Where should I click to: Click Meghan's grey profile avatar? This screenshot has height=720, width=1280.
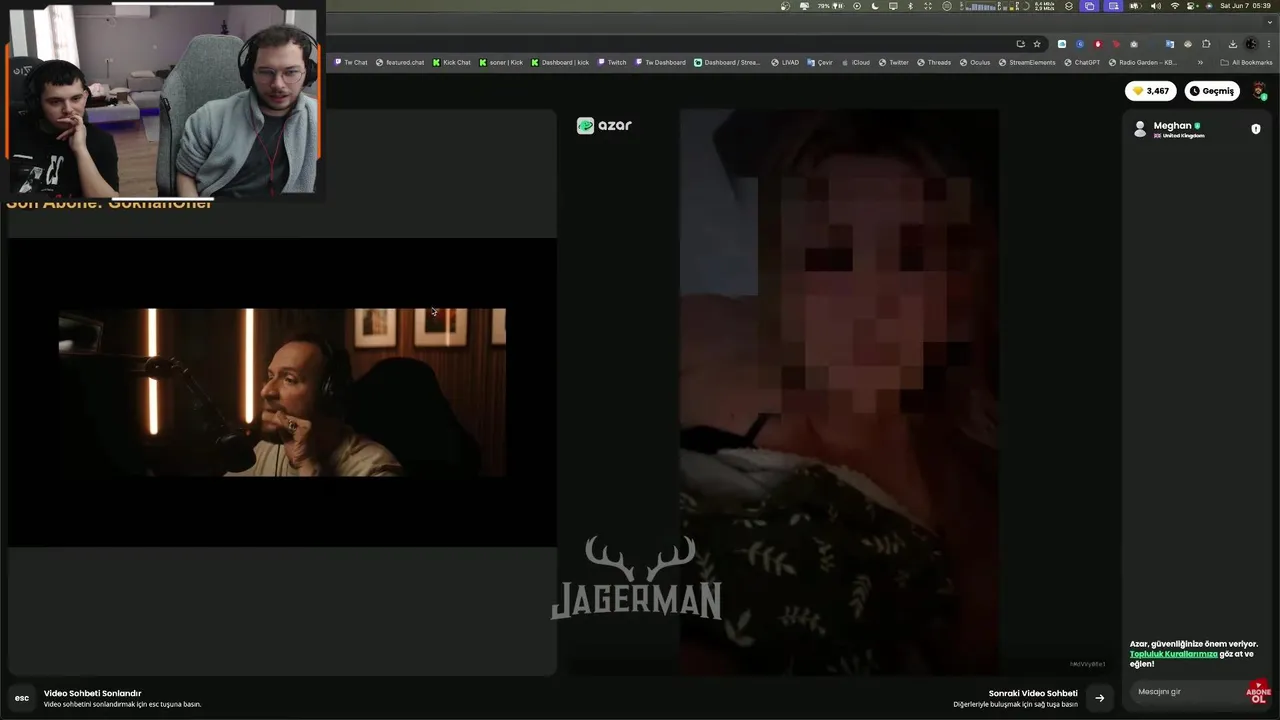coord(1139,129)
